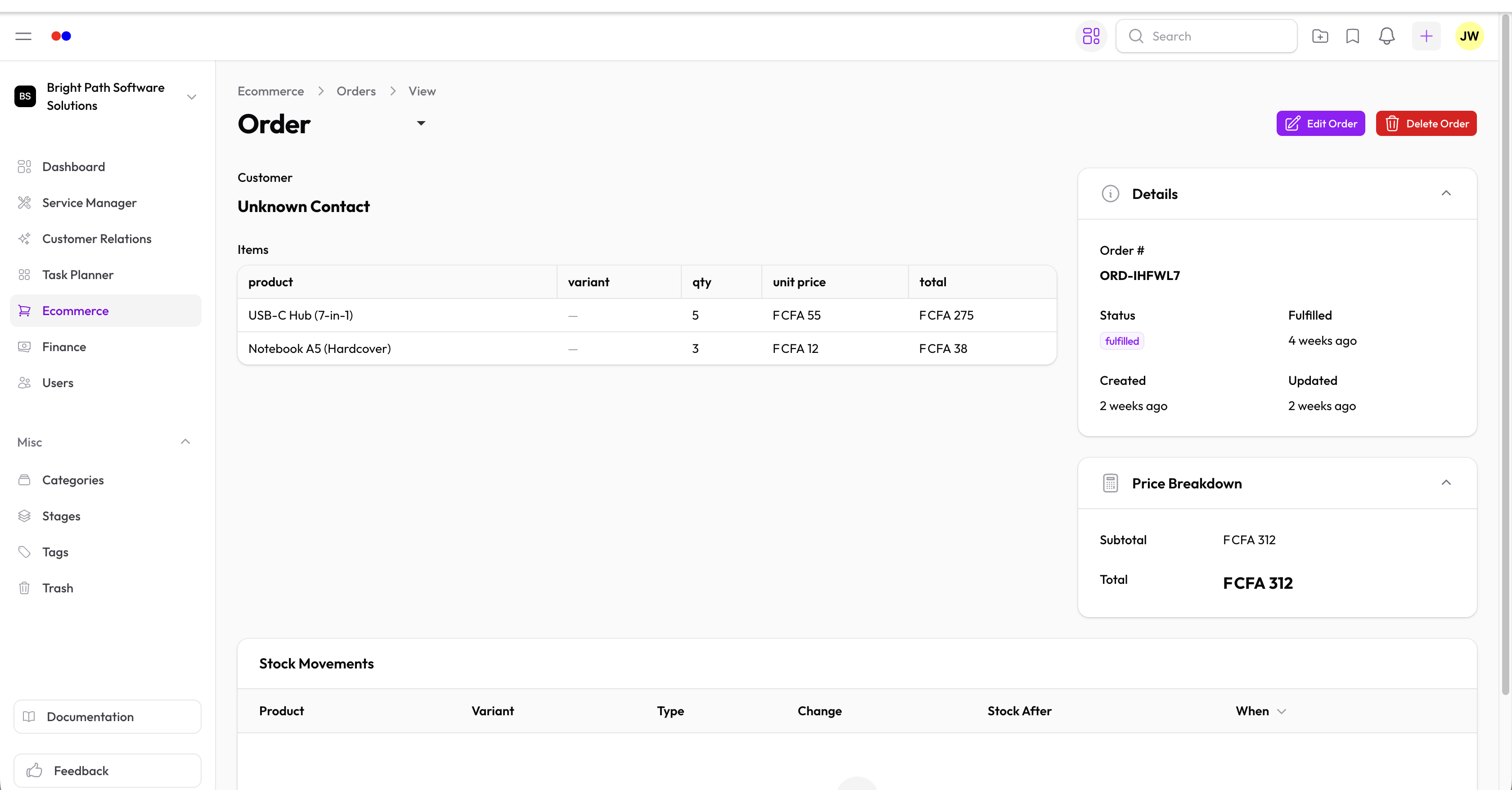
Task: Click the Change column header
Action: pos(819,711)
